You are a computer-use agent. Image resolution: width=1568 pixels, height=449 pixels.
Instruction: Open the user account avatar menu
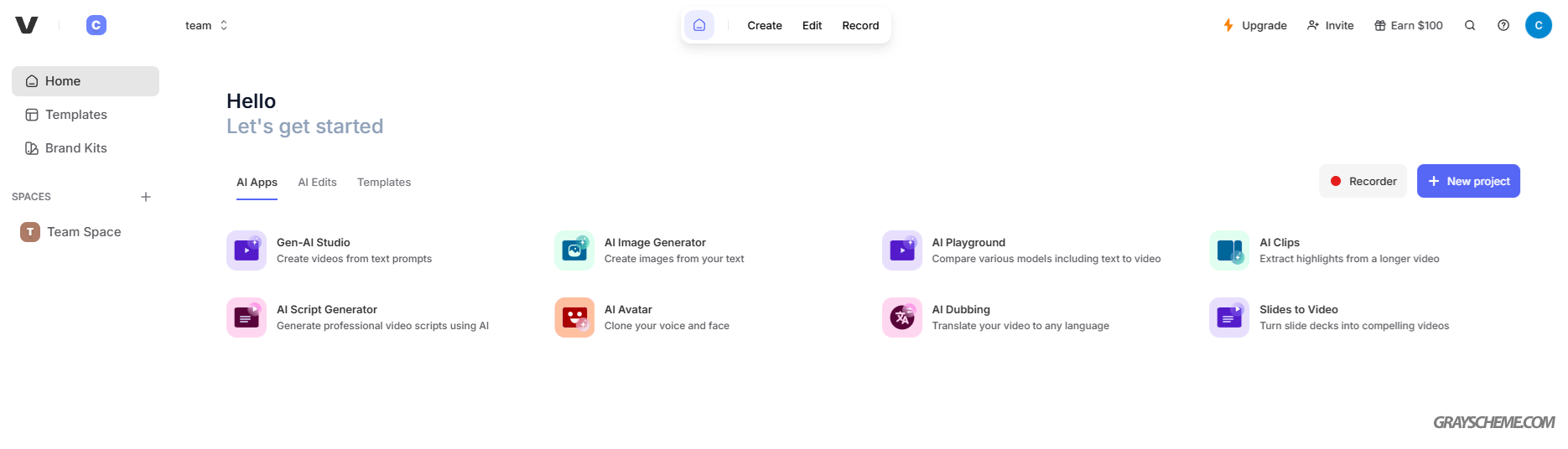[1539, 25]
